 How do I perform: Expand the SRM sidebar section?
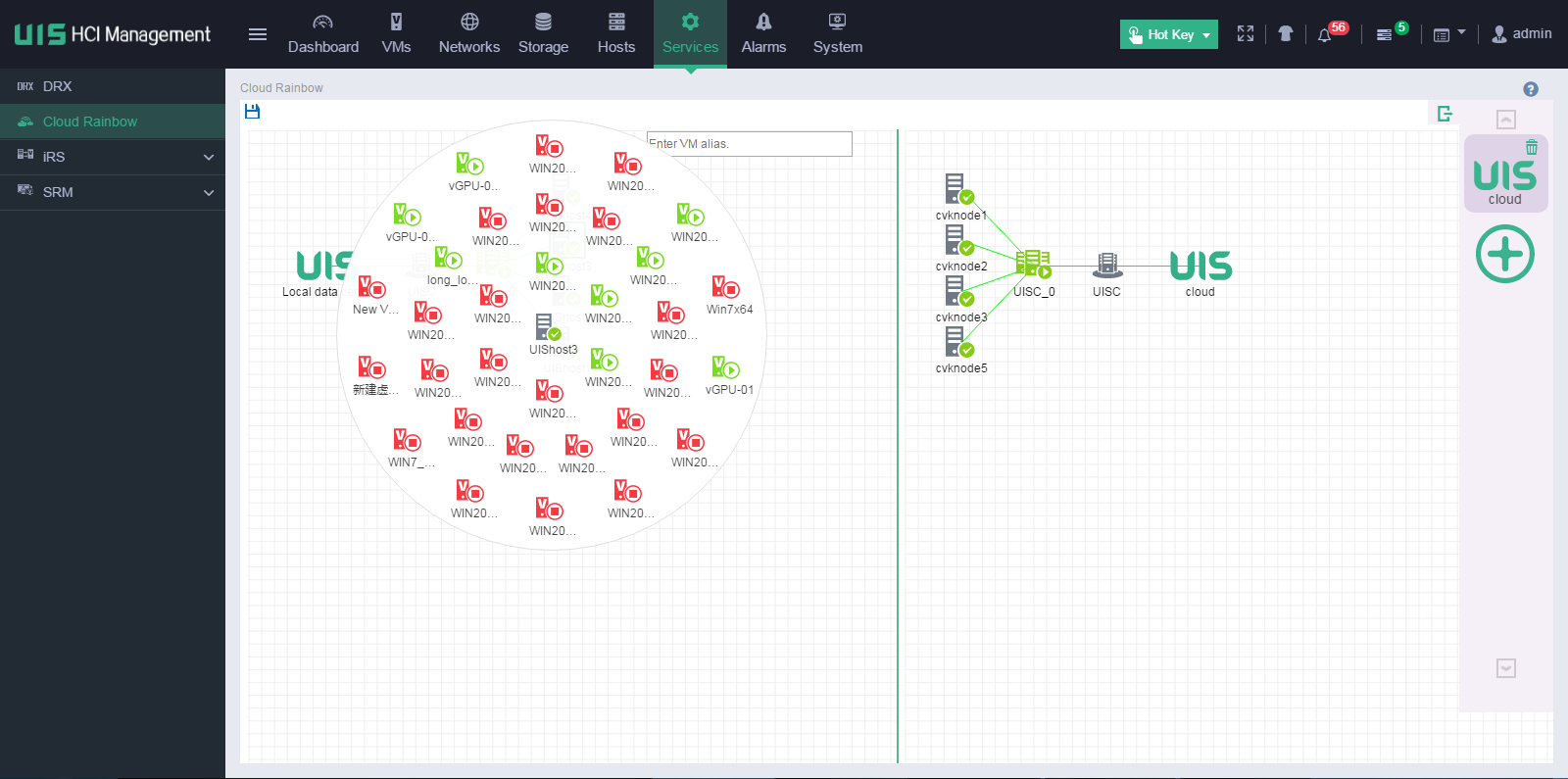point(113,192)
